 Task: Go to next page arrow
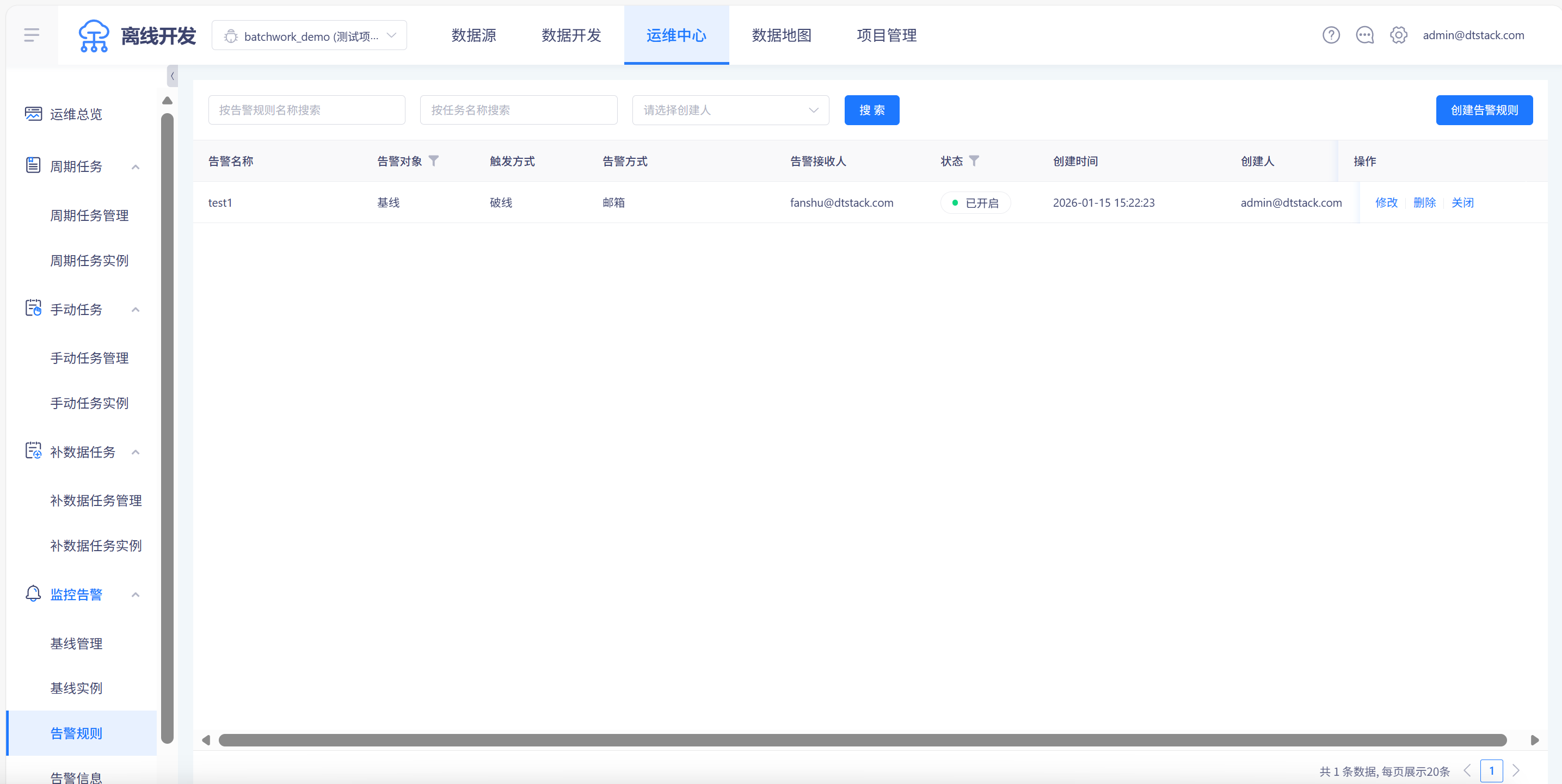[1516, 770]
